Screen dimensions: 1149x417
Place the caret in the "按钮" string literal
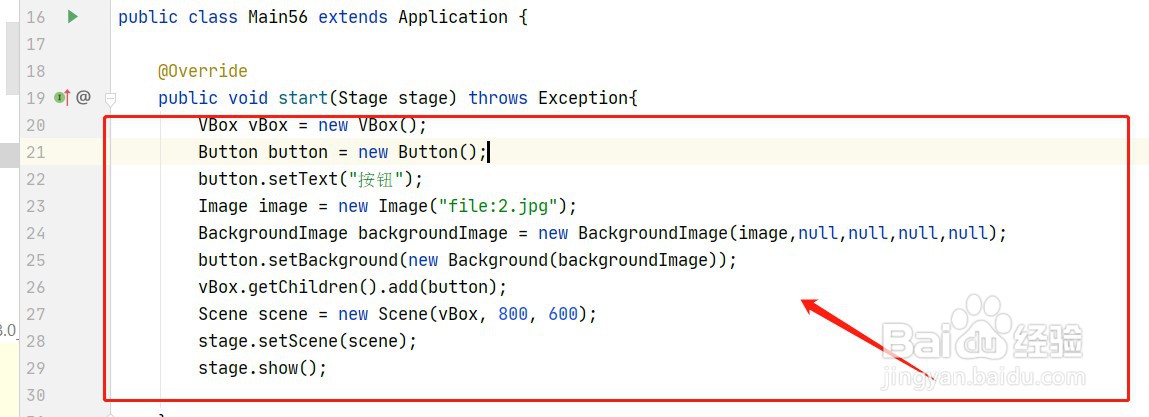[378, 179]
